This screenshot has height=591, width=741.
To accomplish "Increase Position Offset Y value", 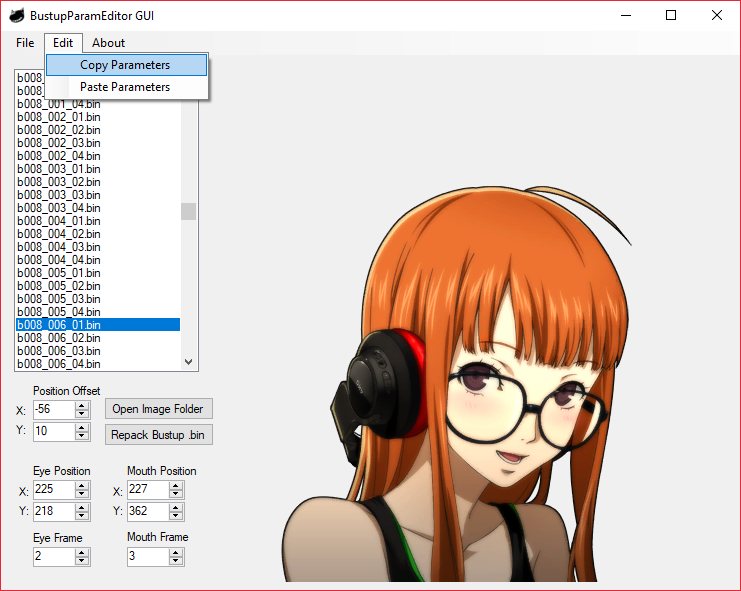I will [x=82, y=427].
